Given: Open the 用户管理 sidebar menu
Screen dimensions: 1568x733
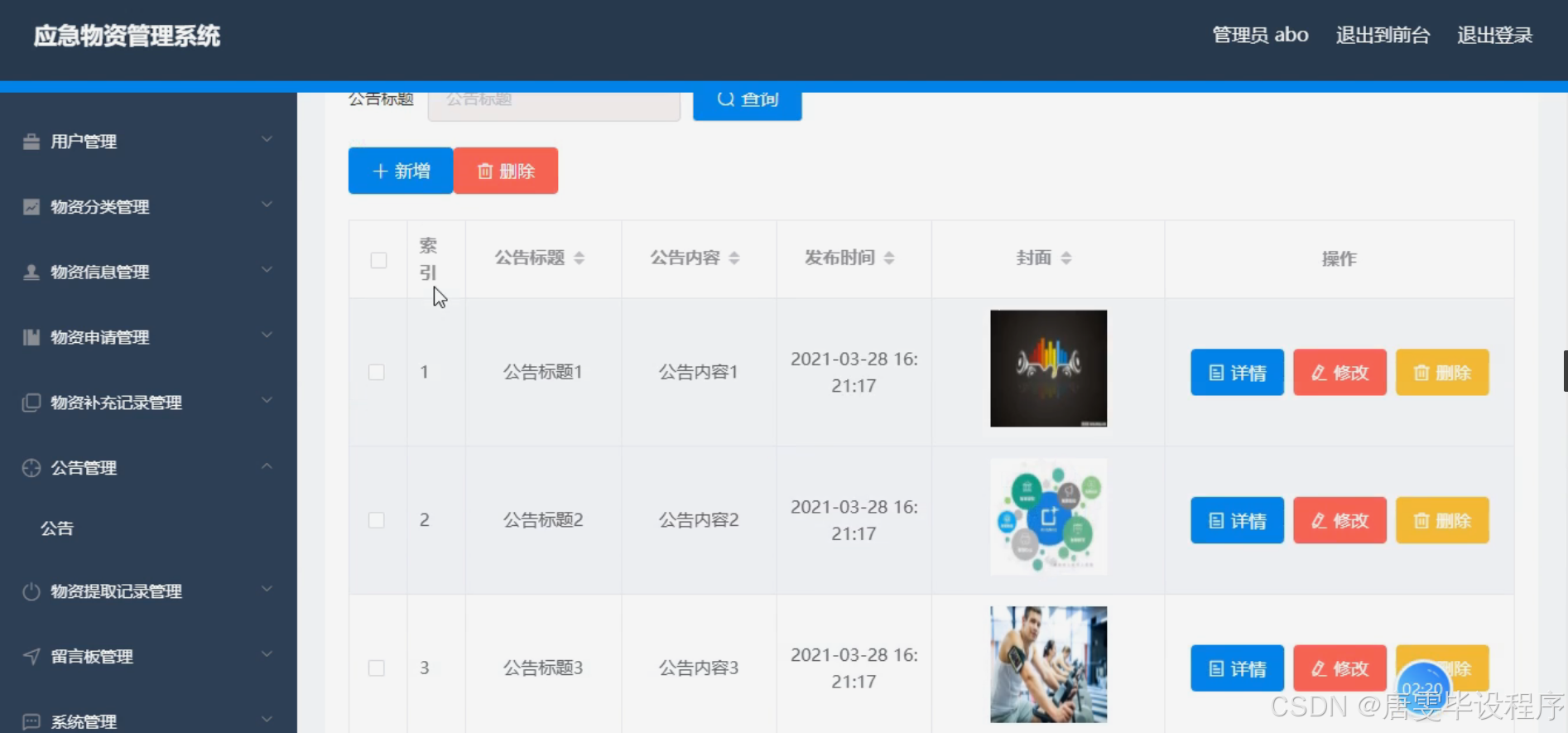Looking at the screenshot, I should tap(148, 142).
